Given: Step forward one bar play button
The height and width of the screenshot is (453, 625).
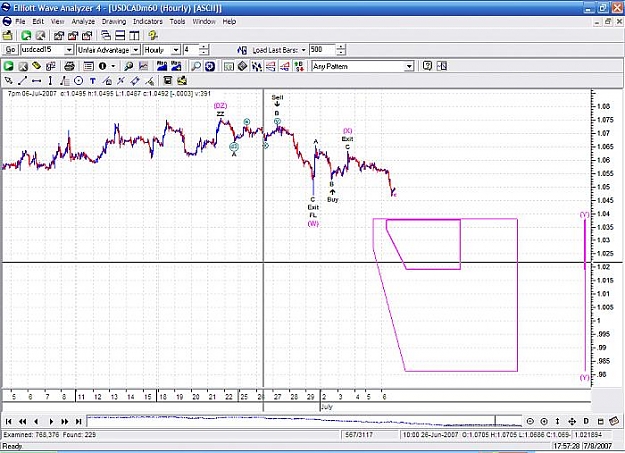Looking at the screenshot, I should coord(51,421).
